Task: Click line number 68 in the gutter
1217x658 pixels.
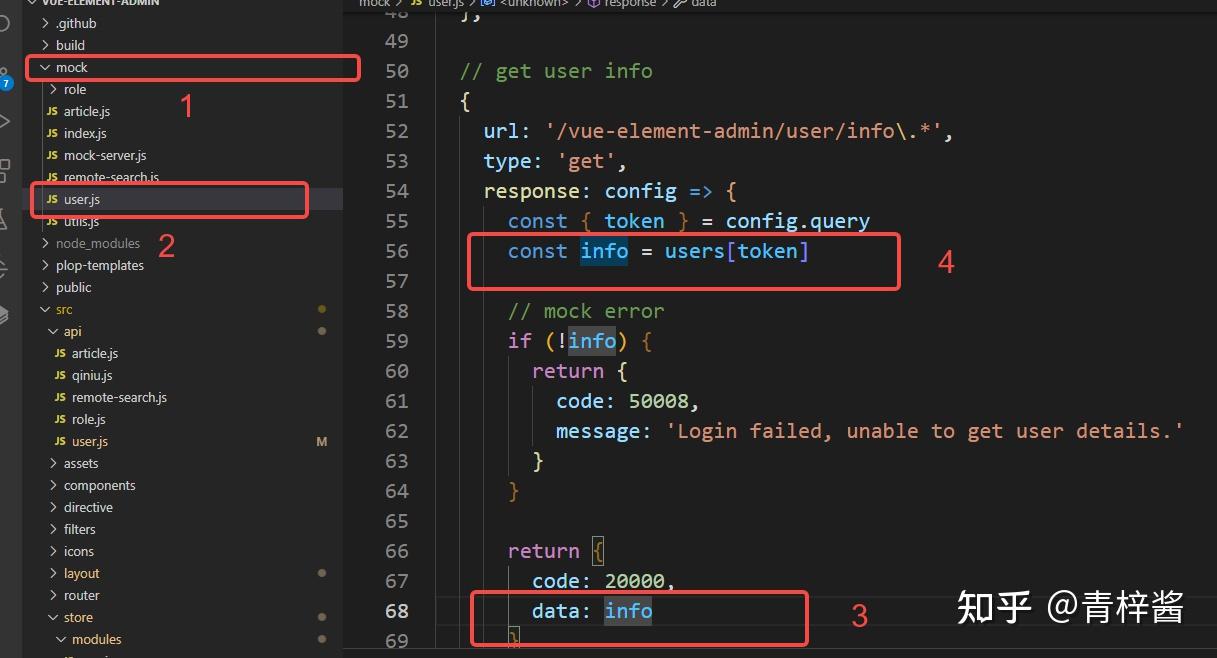Action: click(x=397, y=611)
